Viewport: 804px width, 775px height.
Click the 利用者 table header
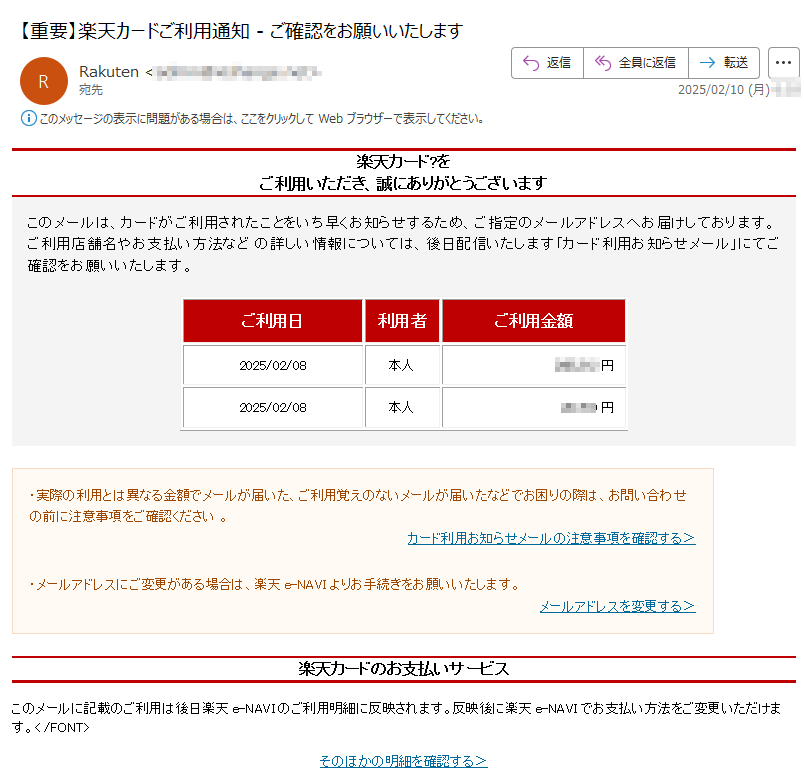coord(403,321)
